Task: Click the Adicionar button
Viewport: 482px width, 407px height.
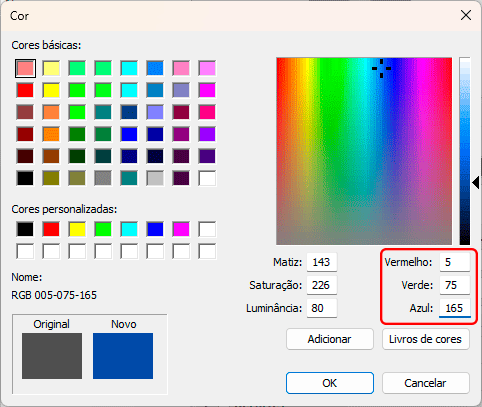Action: (330, 339)
